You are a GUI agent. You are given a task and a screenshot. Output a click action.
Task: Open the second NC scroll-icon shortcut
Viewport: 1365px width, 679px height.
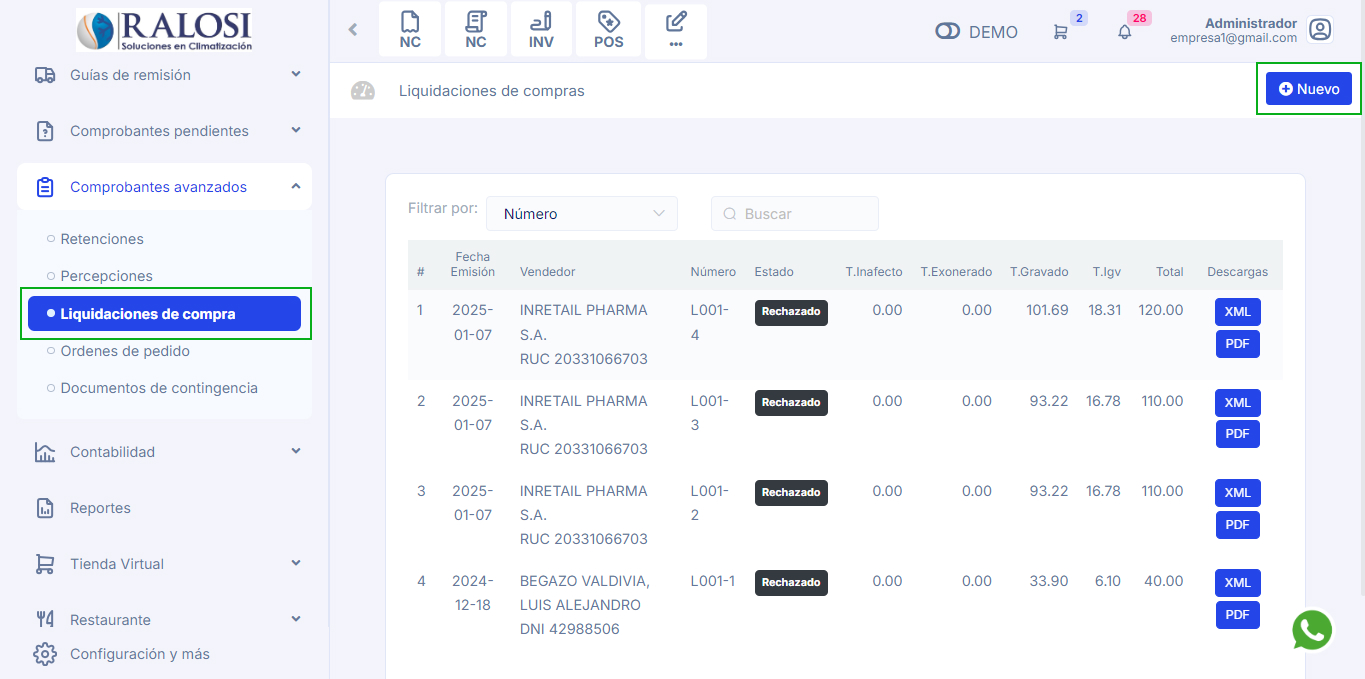pos(476,30)
